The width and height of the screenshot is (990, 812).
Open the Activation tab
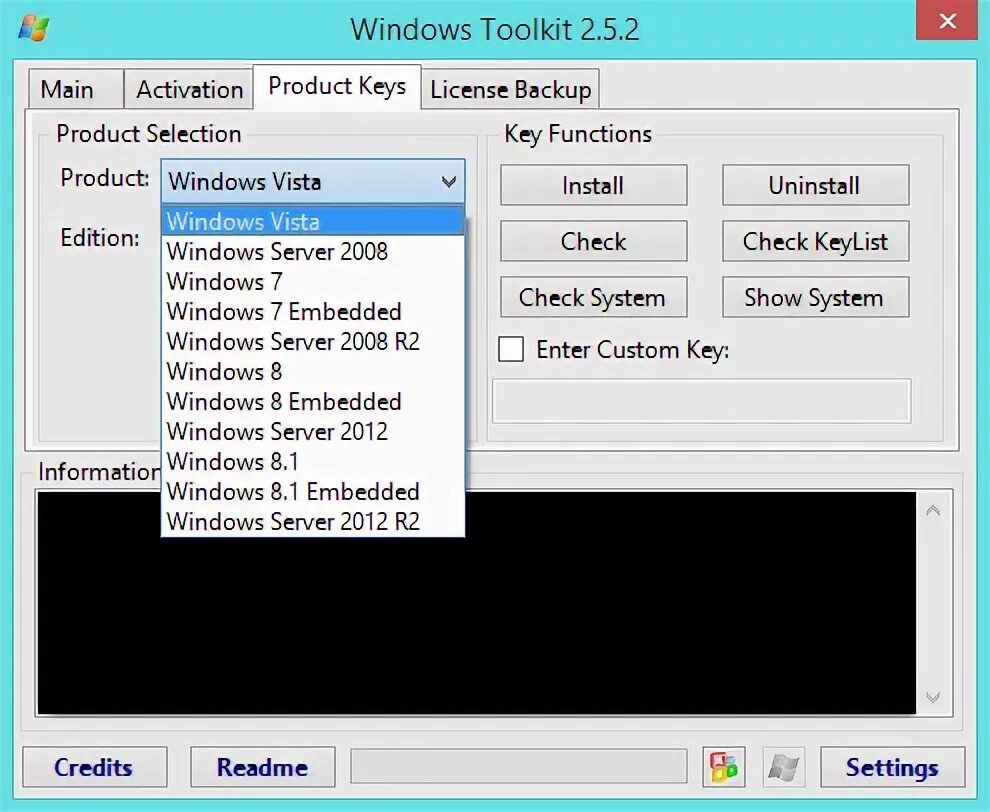(189, 89)
